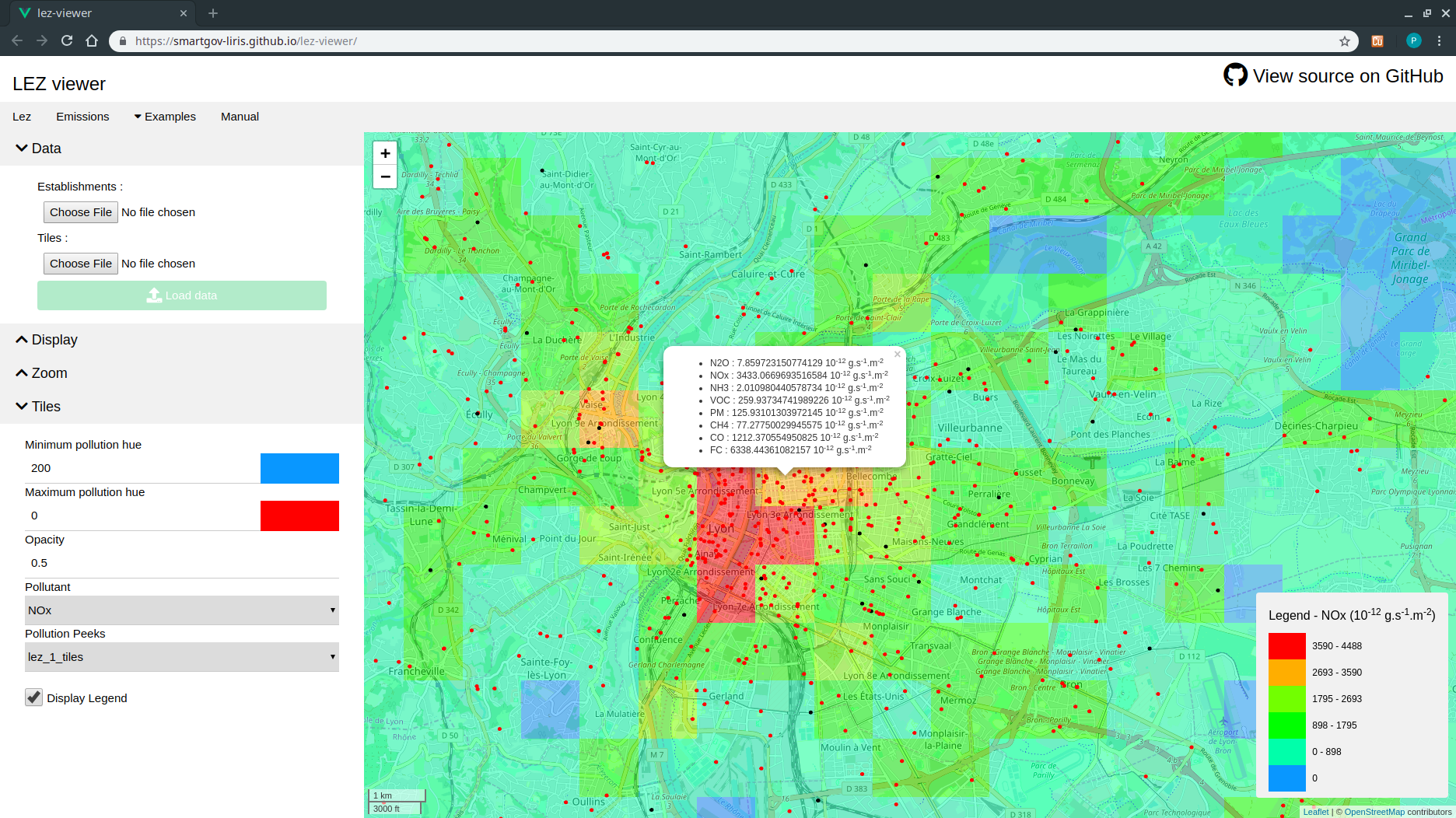Click the Caluire-et-Cuire map label
The height and width of the screenshot is (818, 1456).
pyautogui.click(x=768, y=274)
